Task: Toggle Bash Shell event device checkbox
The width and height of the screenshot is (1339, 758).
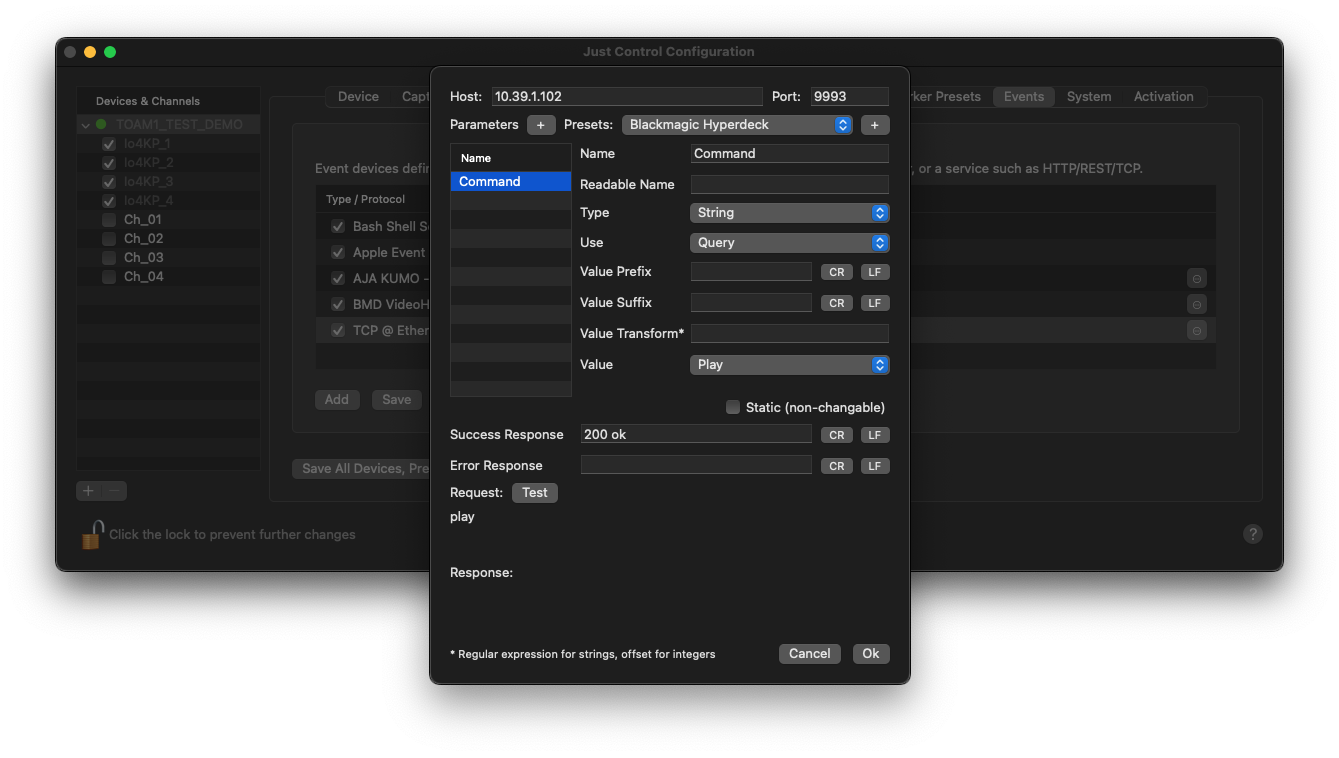Action: pos(338,227)
